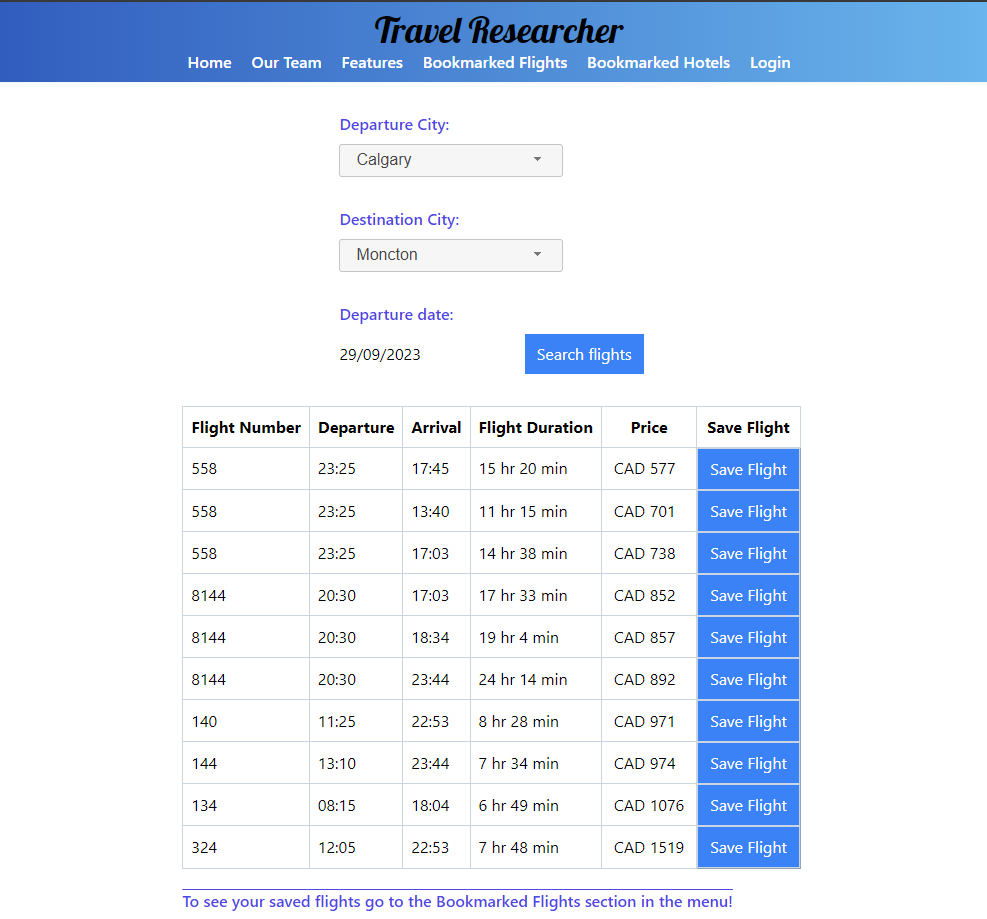Navigate to Bookmarked Hotels
Viewport: 987px width, 919px height.
(658, 63)
